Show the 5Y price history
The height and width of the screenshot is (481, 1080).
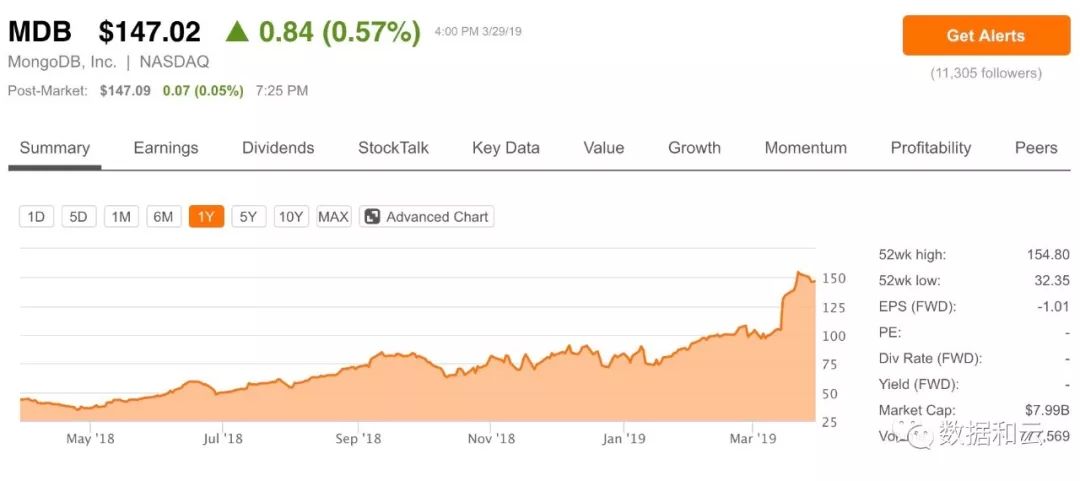249,217
